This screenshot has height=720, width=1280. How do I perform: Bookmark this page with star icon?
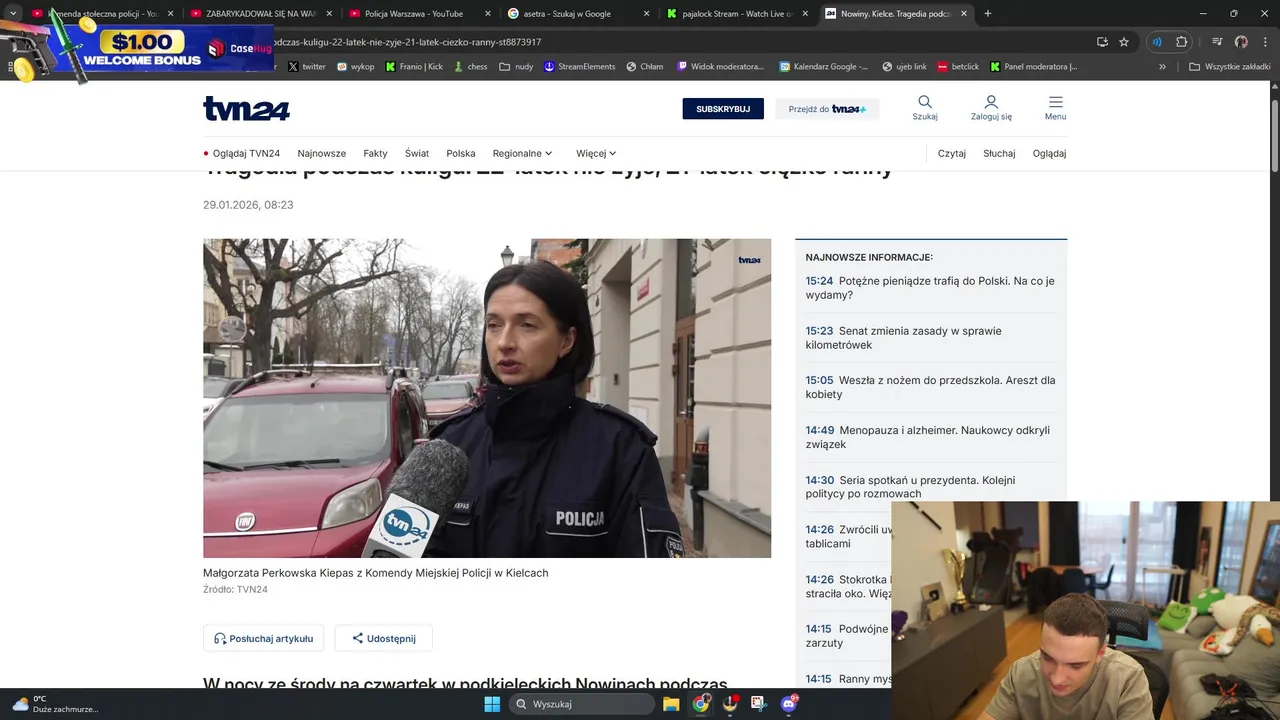coord(1124,42)
